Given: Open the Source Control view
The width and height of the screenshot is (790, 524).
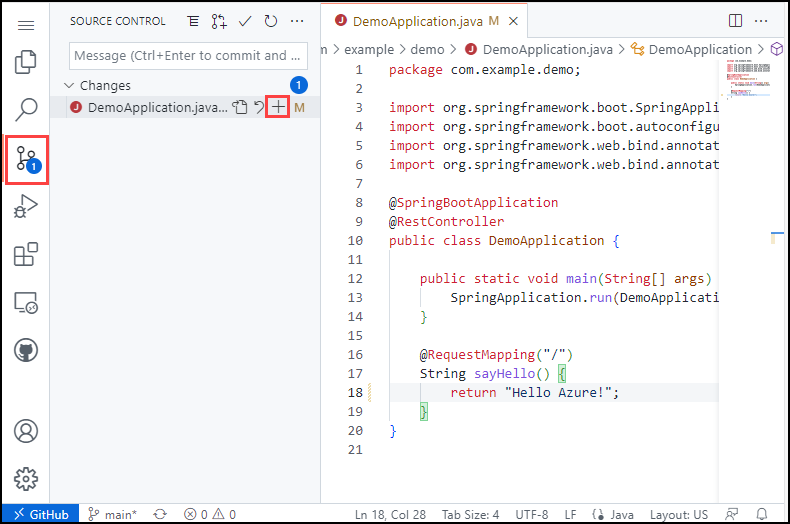Looking at the screenshot, I should point(27,159).
